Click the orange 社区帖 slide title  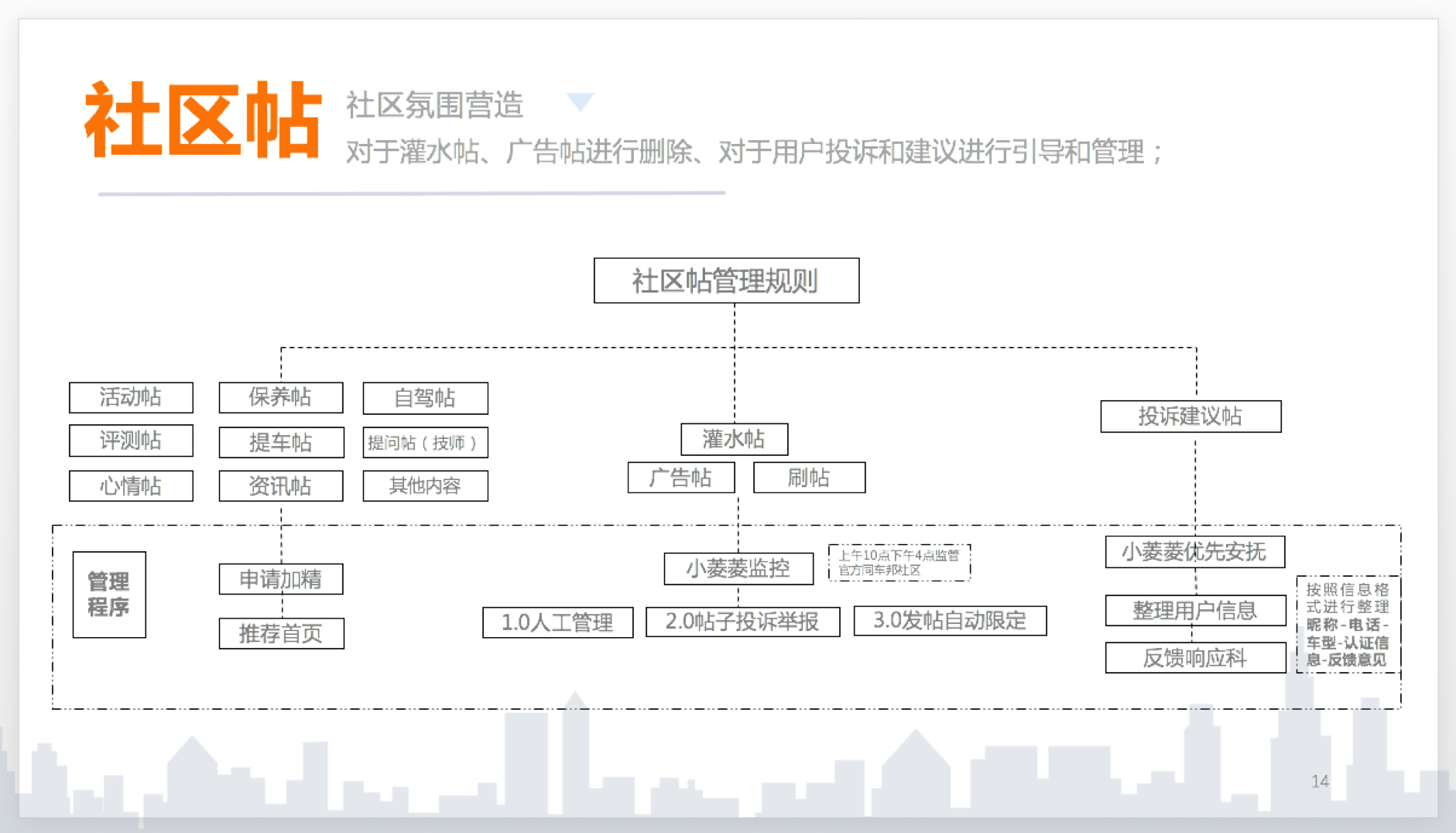click(203, 120)
